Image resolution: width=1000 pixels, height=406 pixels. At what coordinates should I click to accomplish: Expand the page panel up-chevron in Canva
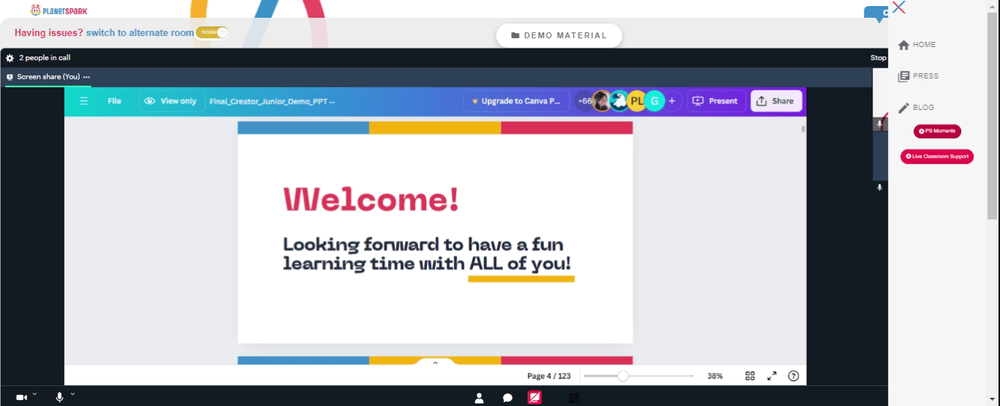pos(436,363)
